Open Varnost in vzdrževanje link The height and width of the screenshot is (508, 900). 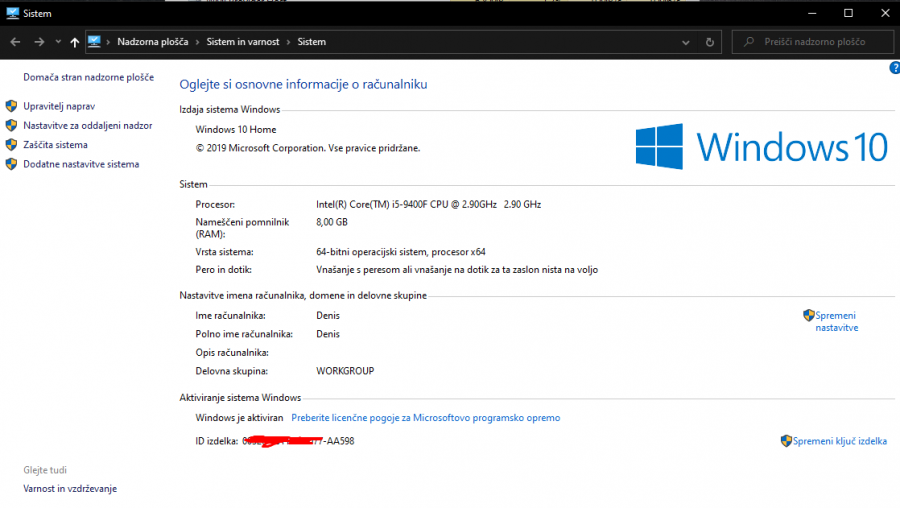point(70,489)
